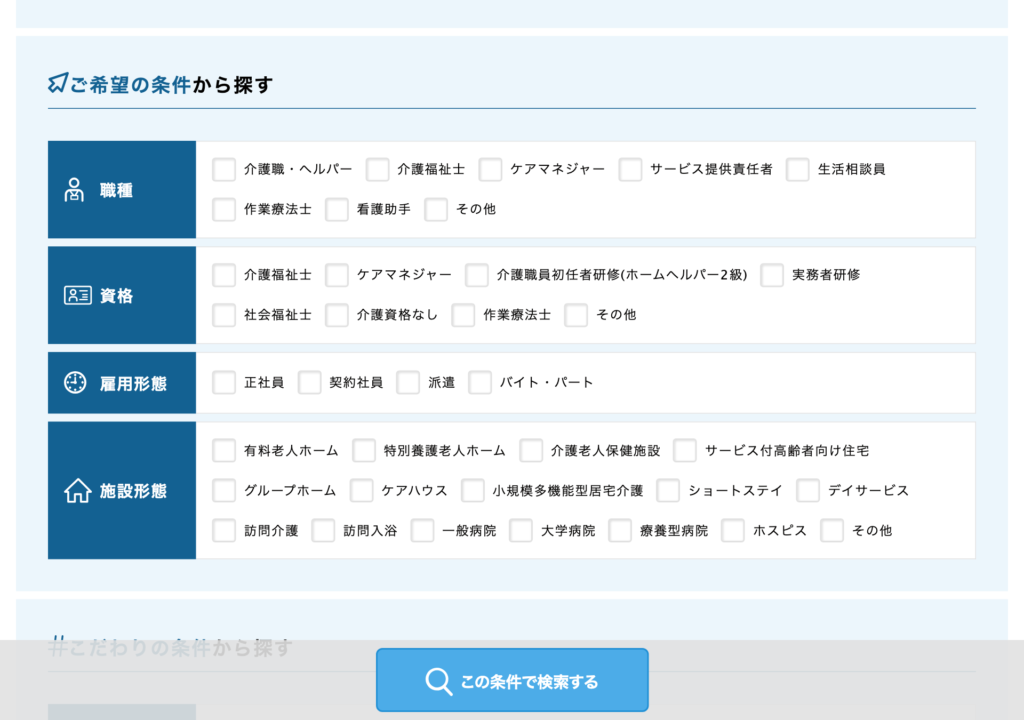
Task: Enable the 小規模多機能型居宅介護 checkbox
Action: pyautogui.click(x=473, y=491)
